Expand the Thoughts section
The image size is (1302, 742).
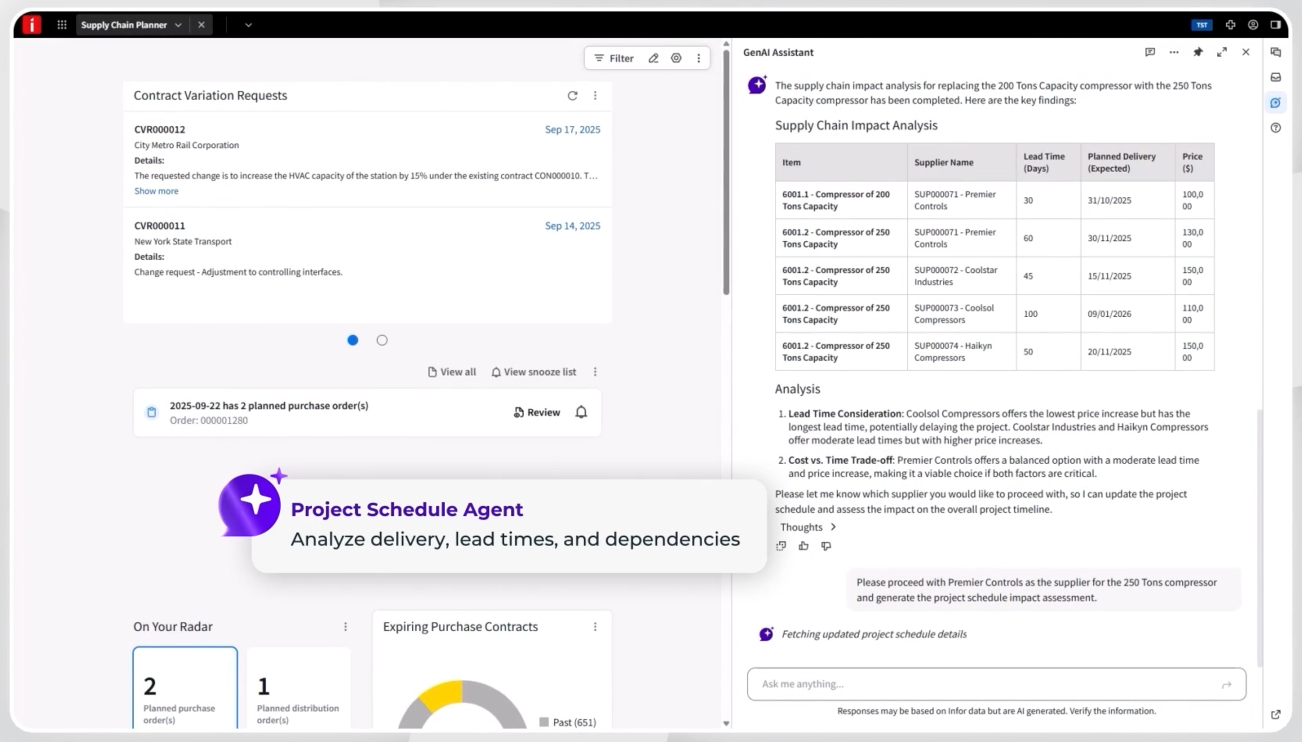click(808, 527)
